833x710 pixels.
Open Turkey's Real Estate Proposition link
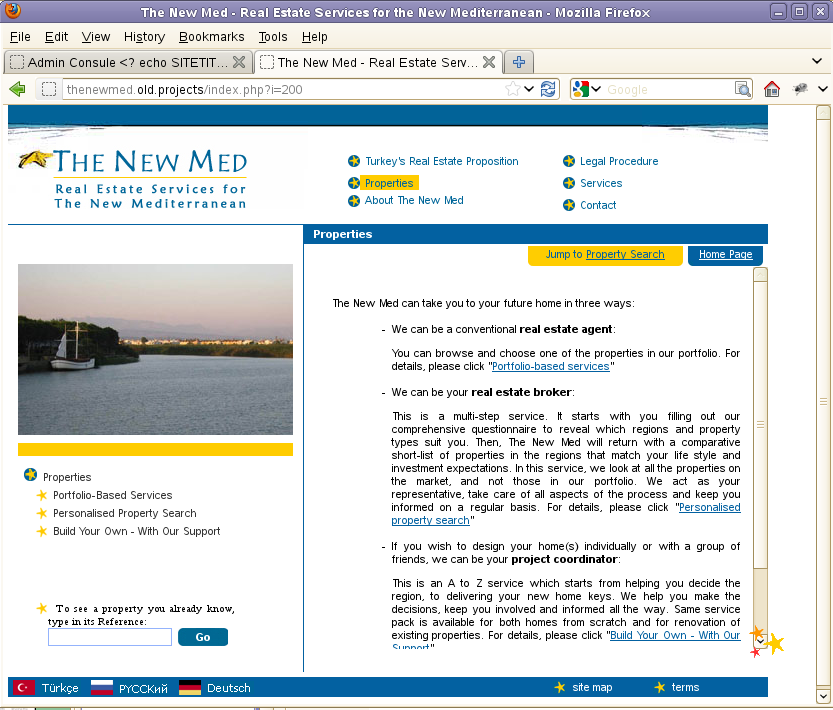441,161
